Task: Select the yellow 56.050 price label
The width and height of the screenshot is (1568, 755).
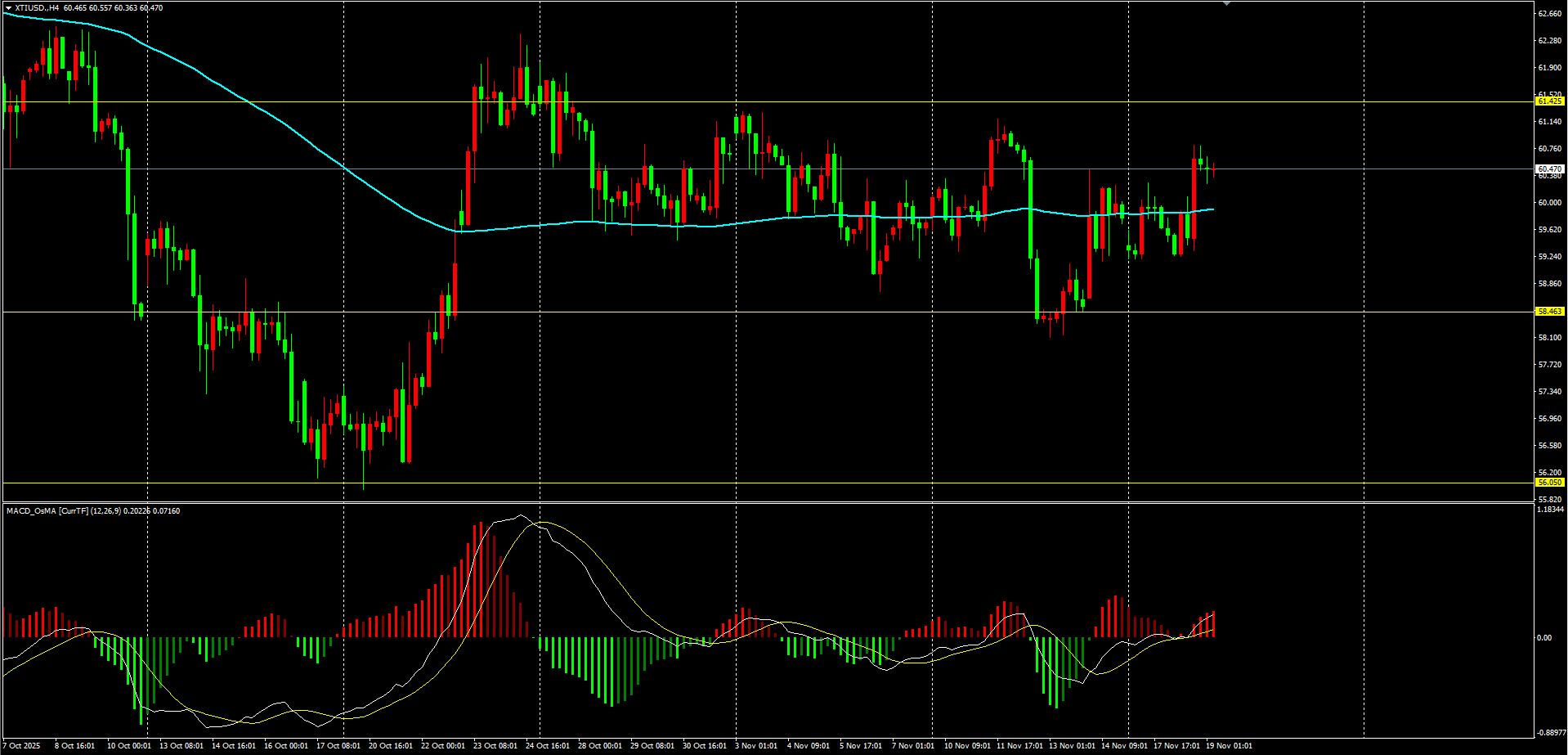Action: (x=1549, y=483)
